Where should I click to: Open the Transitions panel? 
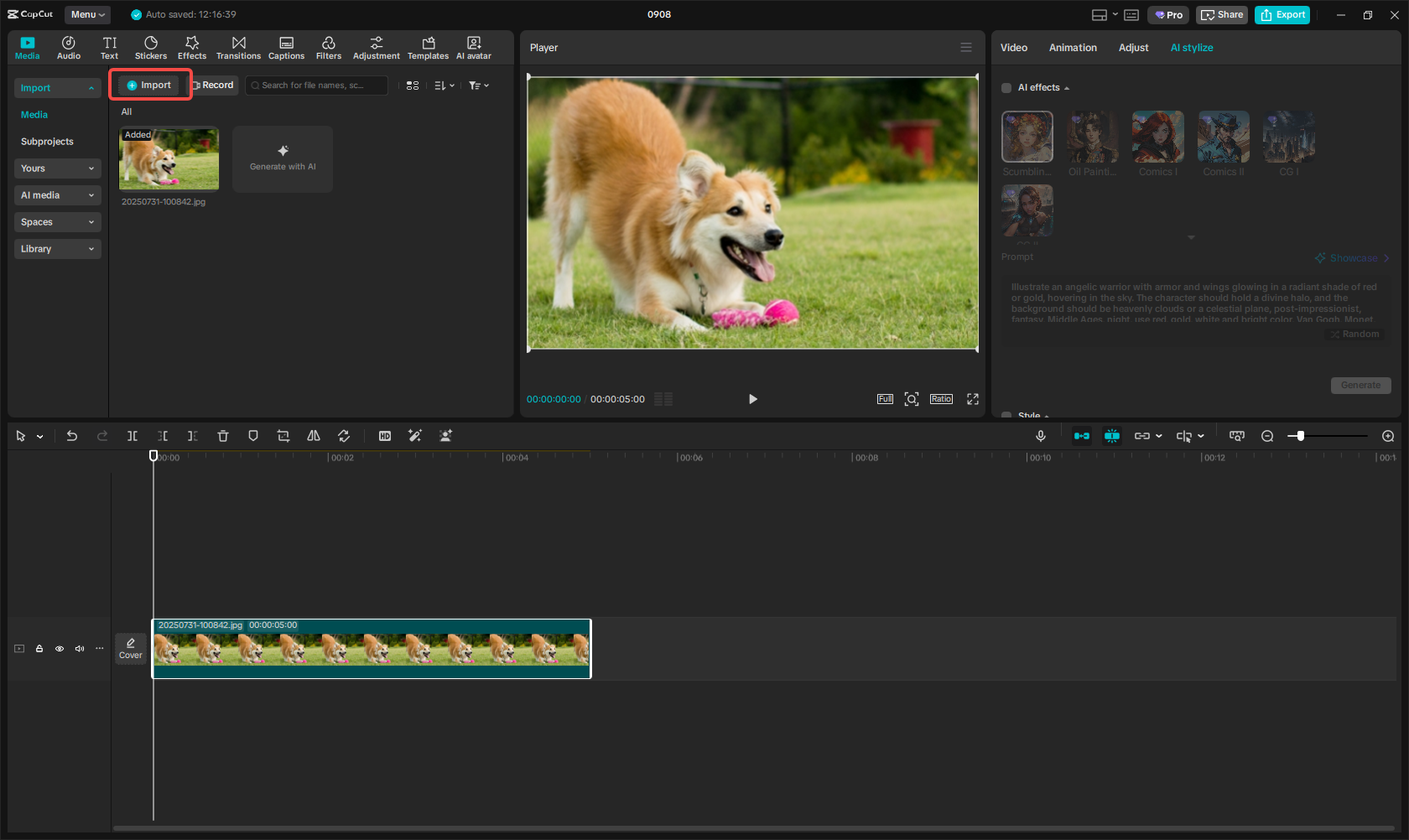(238, 47)
